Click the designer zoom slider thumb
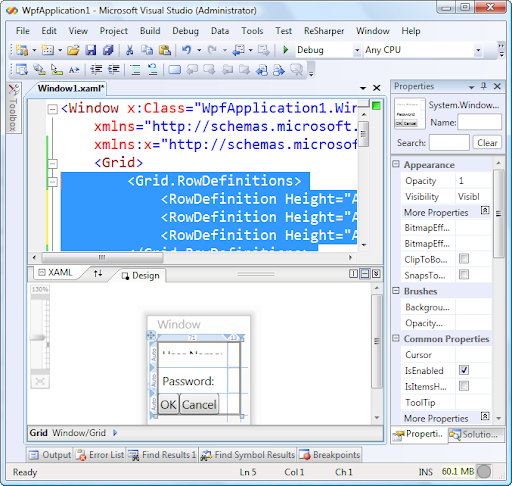Viewport: 512px width, 486px height. click(37, 337)
